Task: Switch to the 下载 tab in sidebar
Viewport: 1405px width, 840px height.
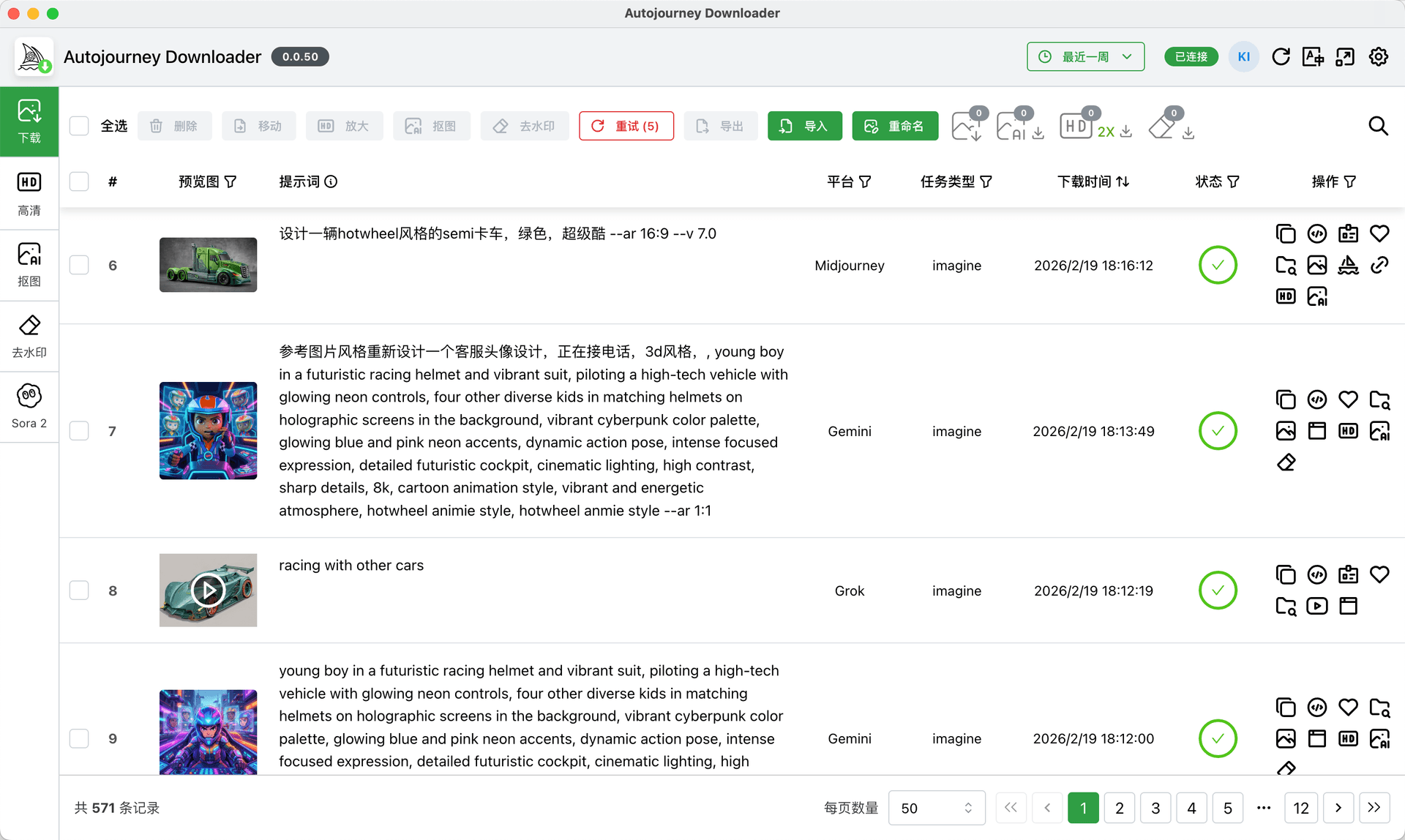Action: coord(29,121)
